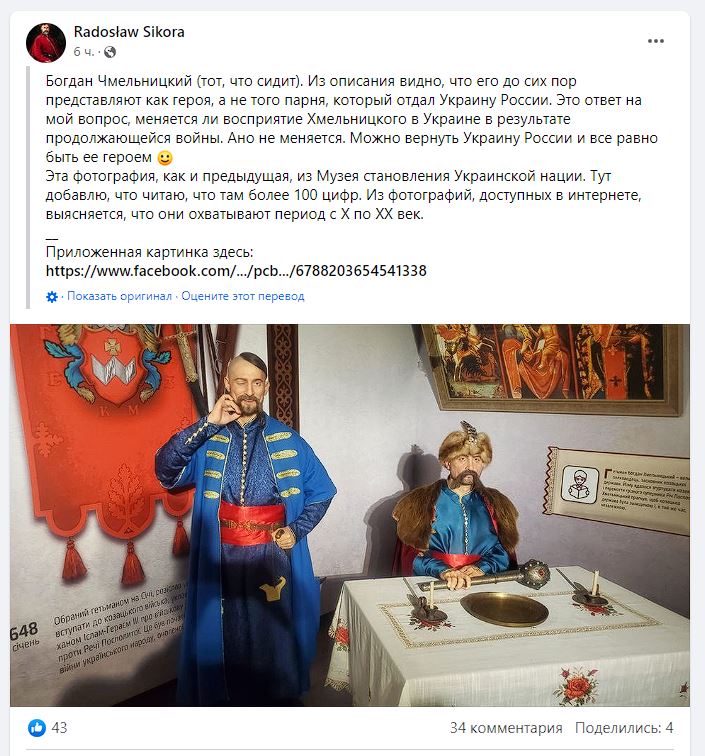Click the smiley emoji in the post text
Image resolution: width=705 pixels, height=756 pixels.
165,158
